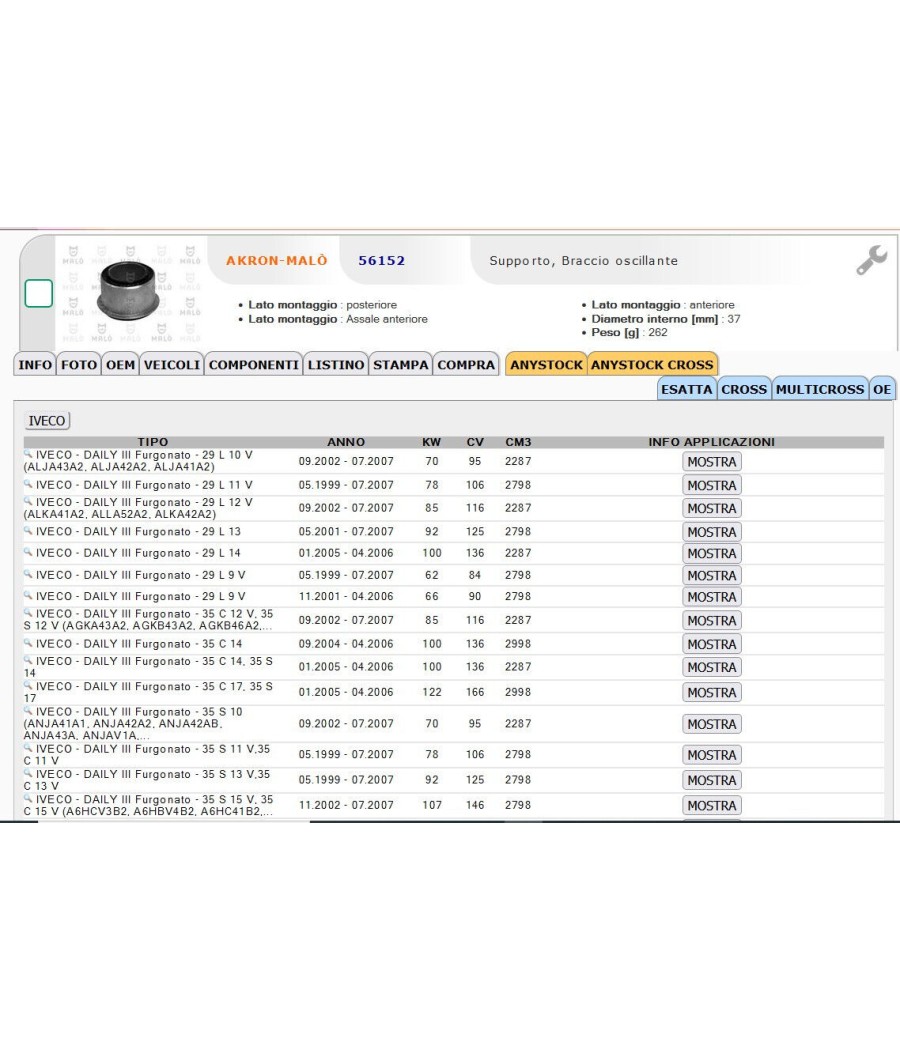Image resolution: width=900 pixels, height=1050 pixels.
Task: Click the KW column header
Action: coord(431,442)
